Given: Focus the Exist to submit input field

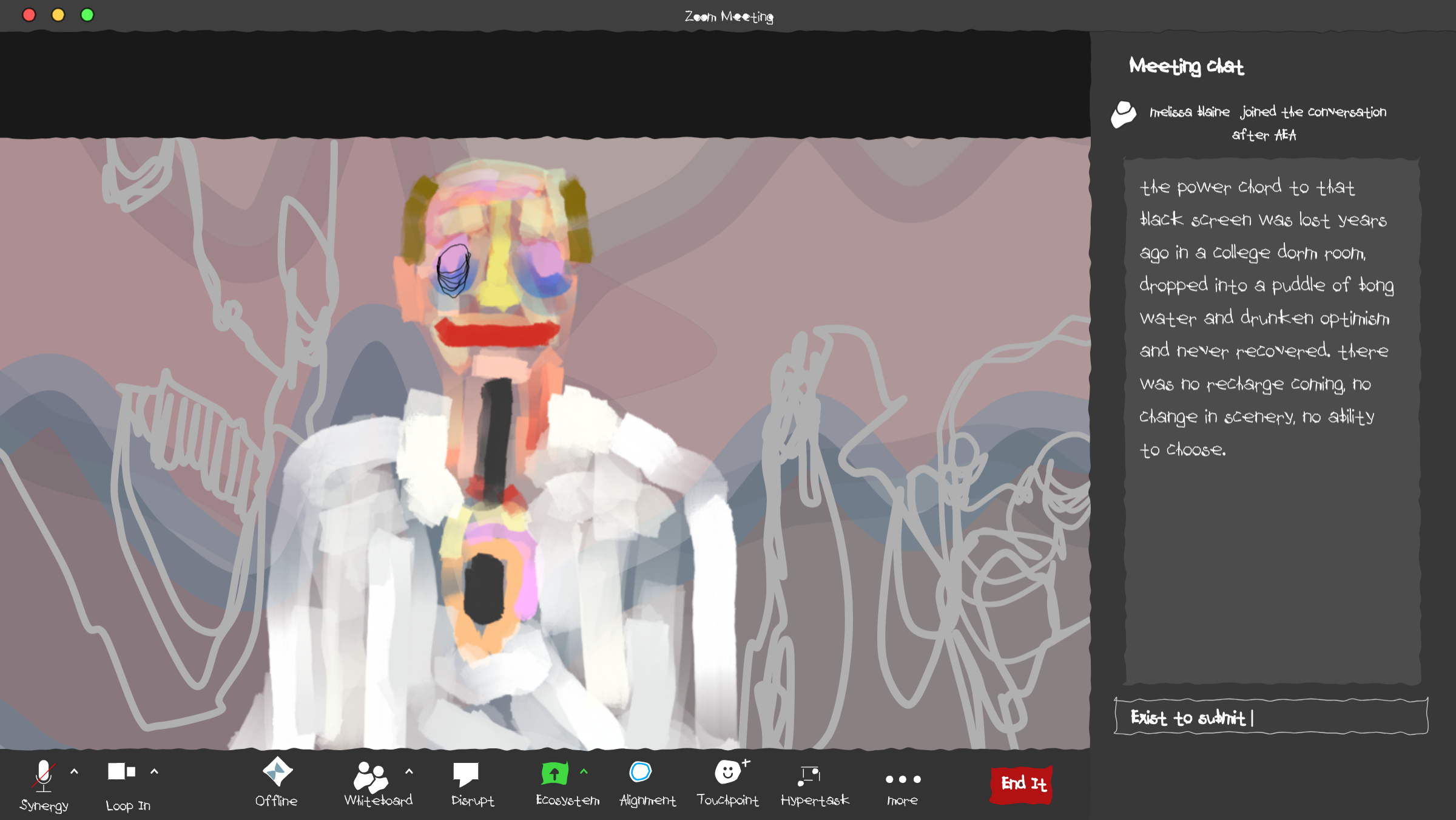Looking at the screenshot, I should coord(1271,717).
